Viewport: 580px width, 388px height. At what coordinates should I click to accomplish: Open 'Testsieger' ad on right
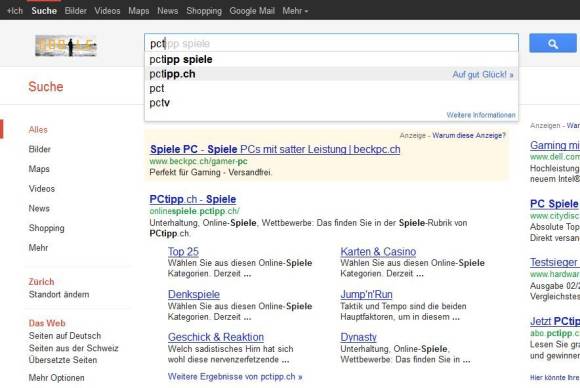(554, 262)
